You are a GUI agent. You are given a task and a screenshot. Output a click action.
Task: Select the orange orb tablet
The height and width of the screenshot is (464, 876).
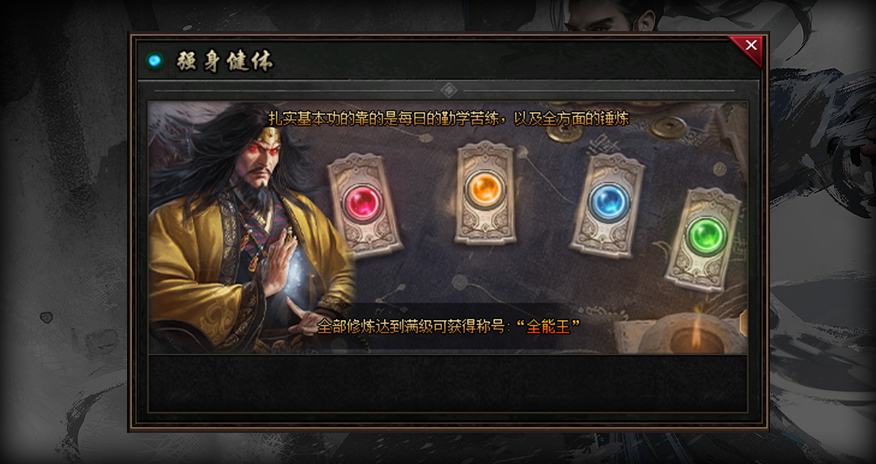(485, 193)
